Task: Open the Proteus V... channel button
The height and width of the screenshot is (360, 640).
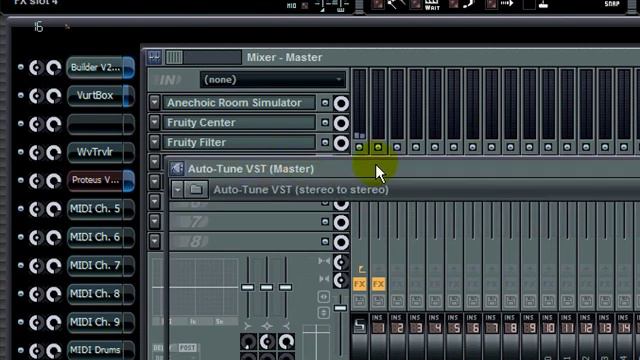Action: [x=100, y=180]
